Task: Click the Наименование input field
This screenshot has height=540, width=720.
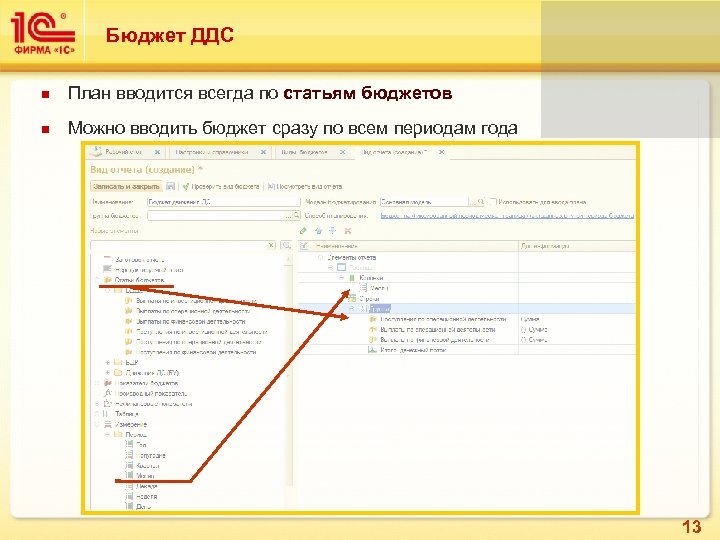Action: tap(224, 202)
